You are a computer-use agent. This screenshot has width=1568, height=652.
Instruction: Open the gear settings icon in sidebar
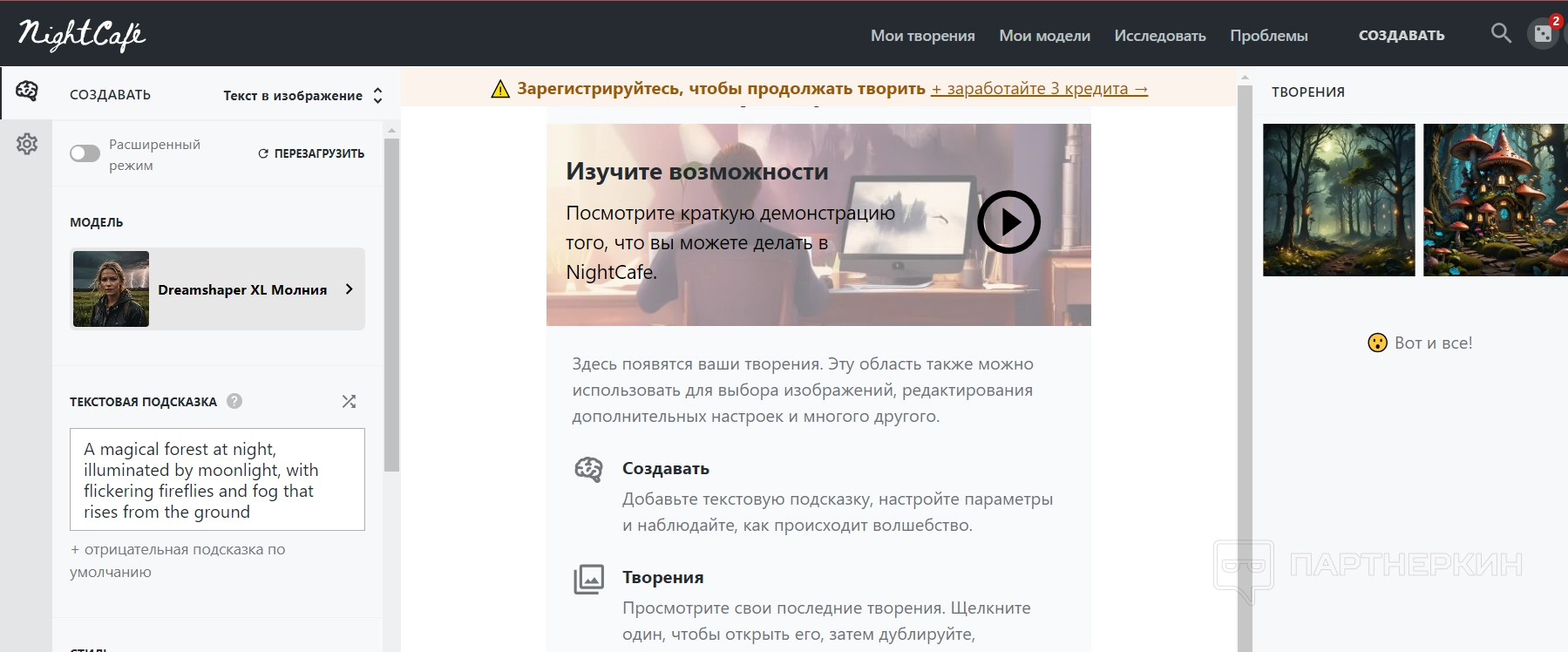(27, 144)
